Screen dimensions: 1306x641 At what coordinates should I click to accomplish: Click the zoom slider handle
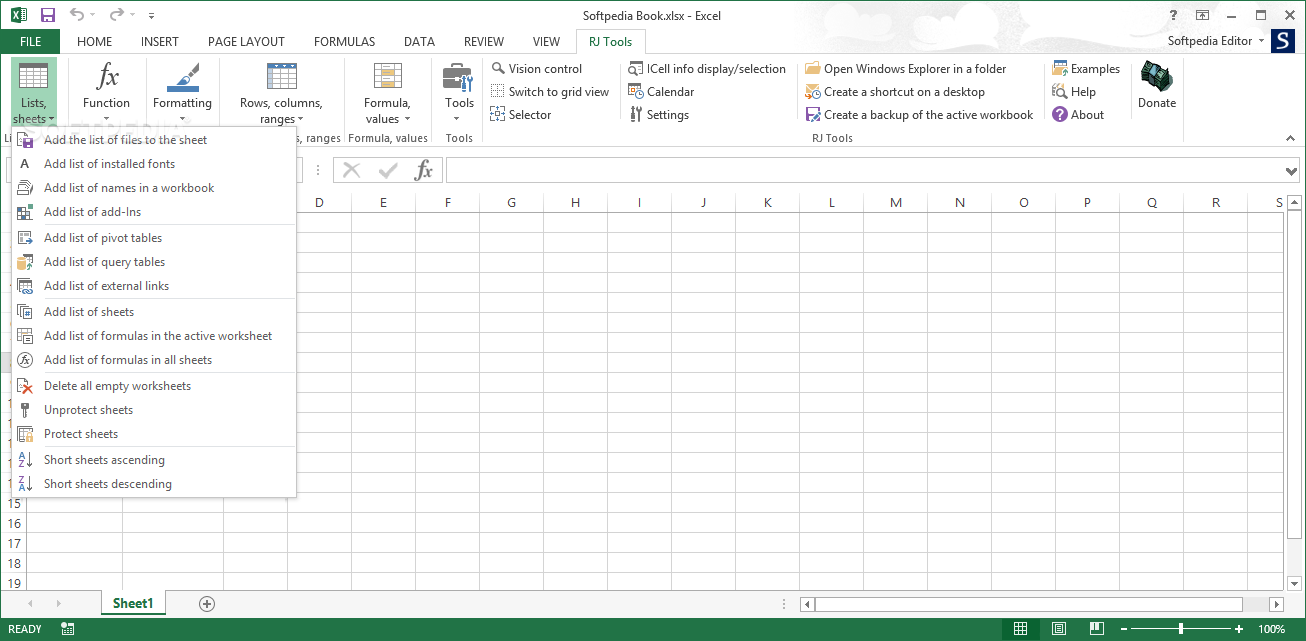point(1181,629)
